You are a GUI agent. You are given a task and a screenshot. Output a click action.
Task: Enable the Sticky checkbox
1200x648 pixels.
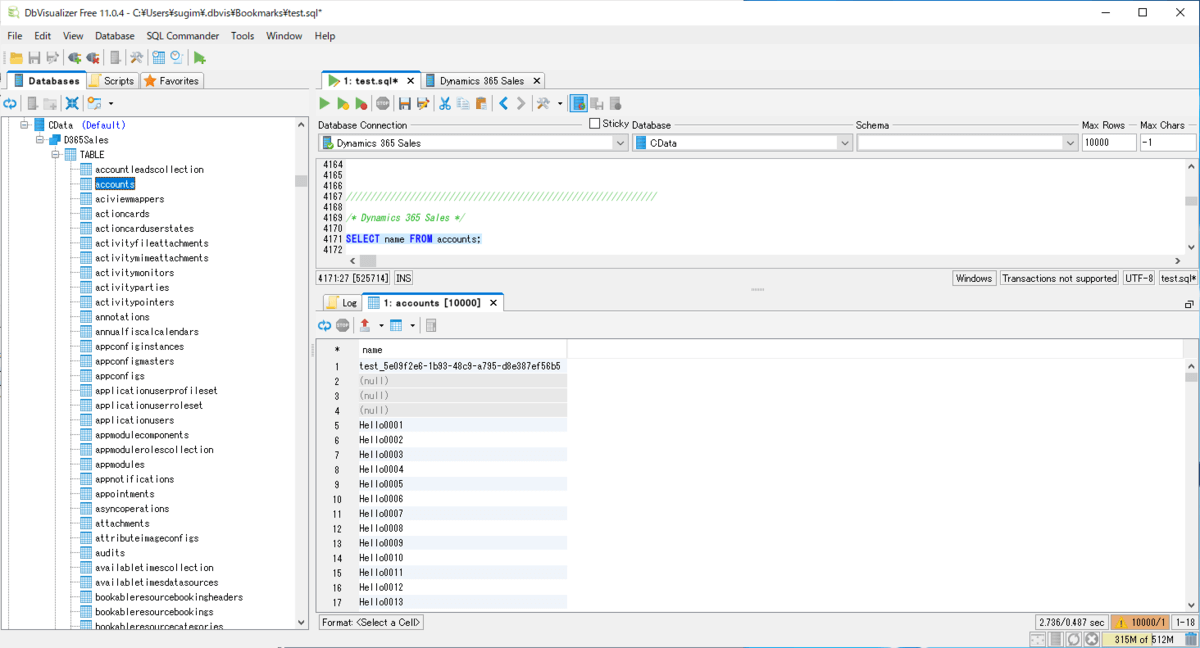pos(595,124)
